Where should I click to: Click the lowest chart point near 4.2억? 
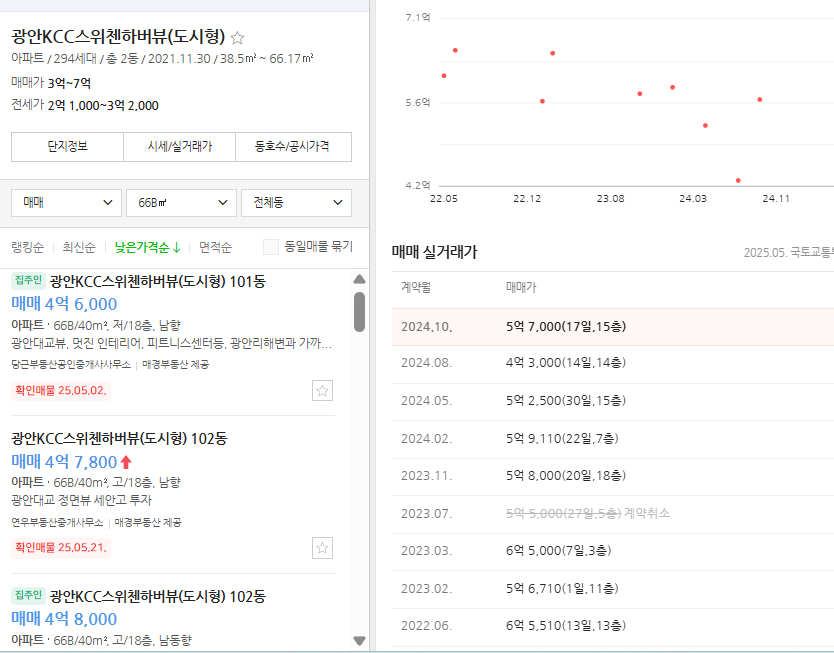(738, 181)
